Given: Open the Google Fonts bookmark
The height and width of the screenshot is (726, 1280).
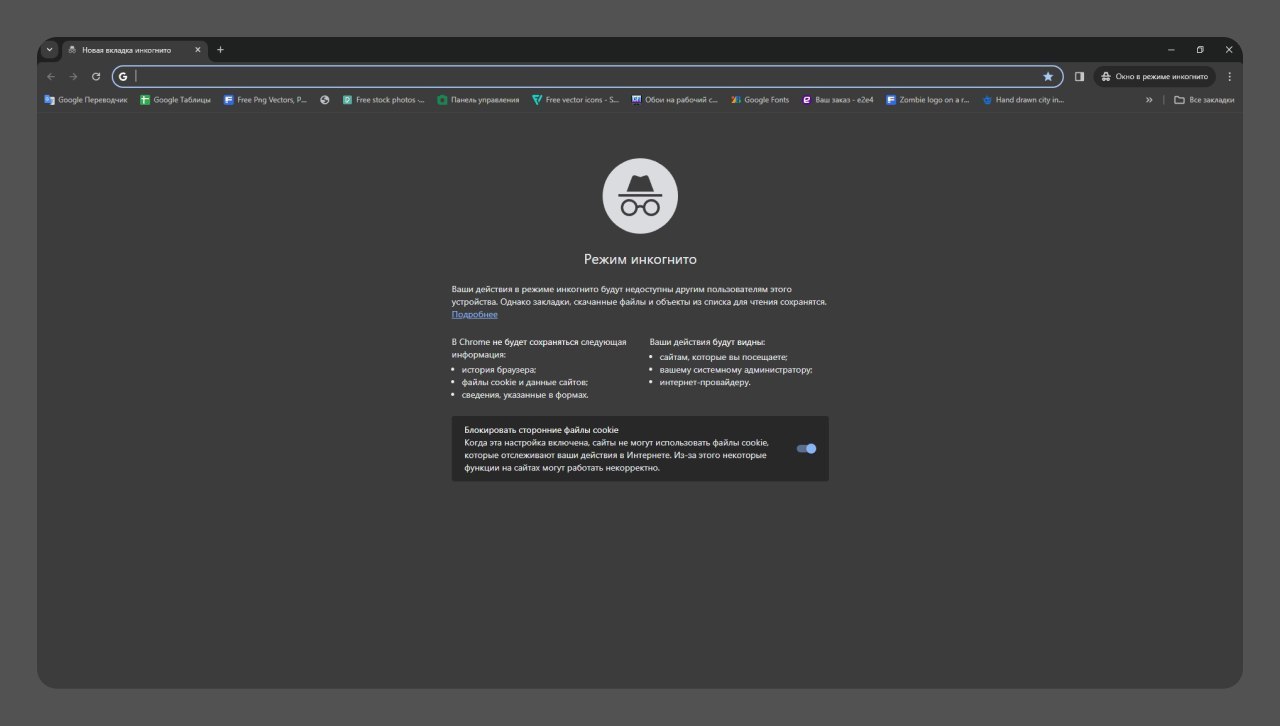Looking at the screenshot, I should (760, 99).
